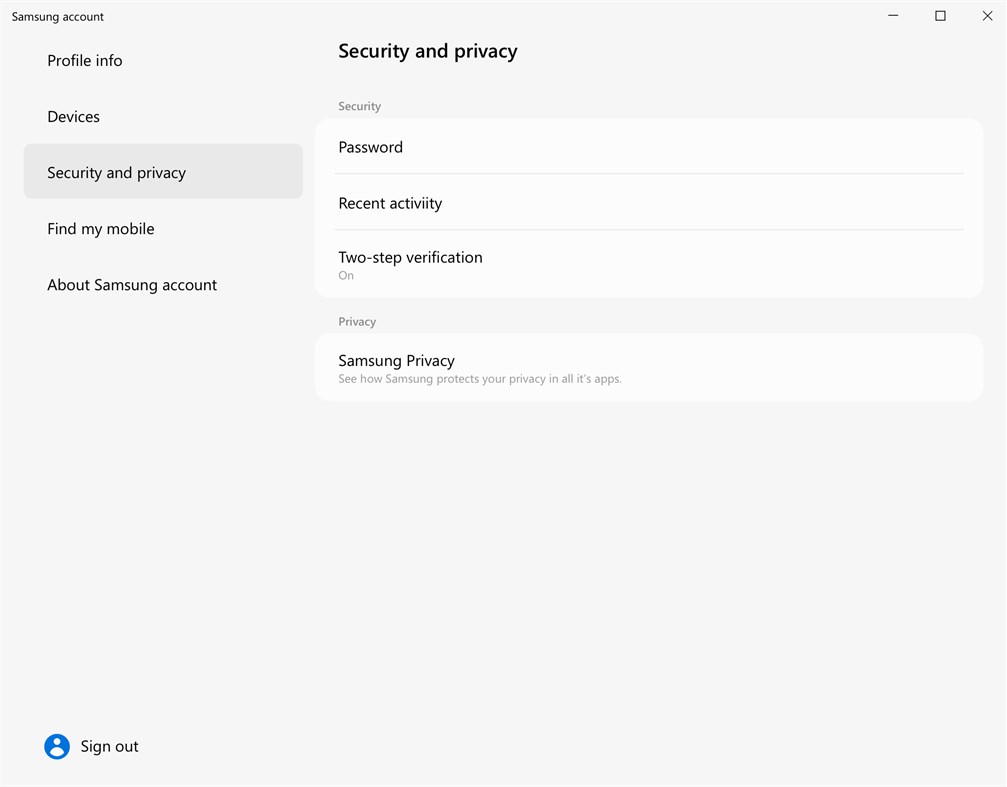The image size is (1007, 787).
Task: Click the On status under Two-step verification
Action: 346,275
